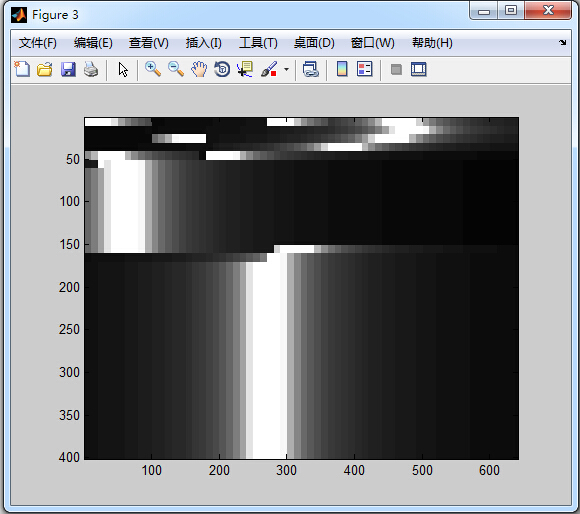Open a file with the folder icon
The width and height of the screenshot is (580, 514).
pos(45,69)
